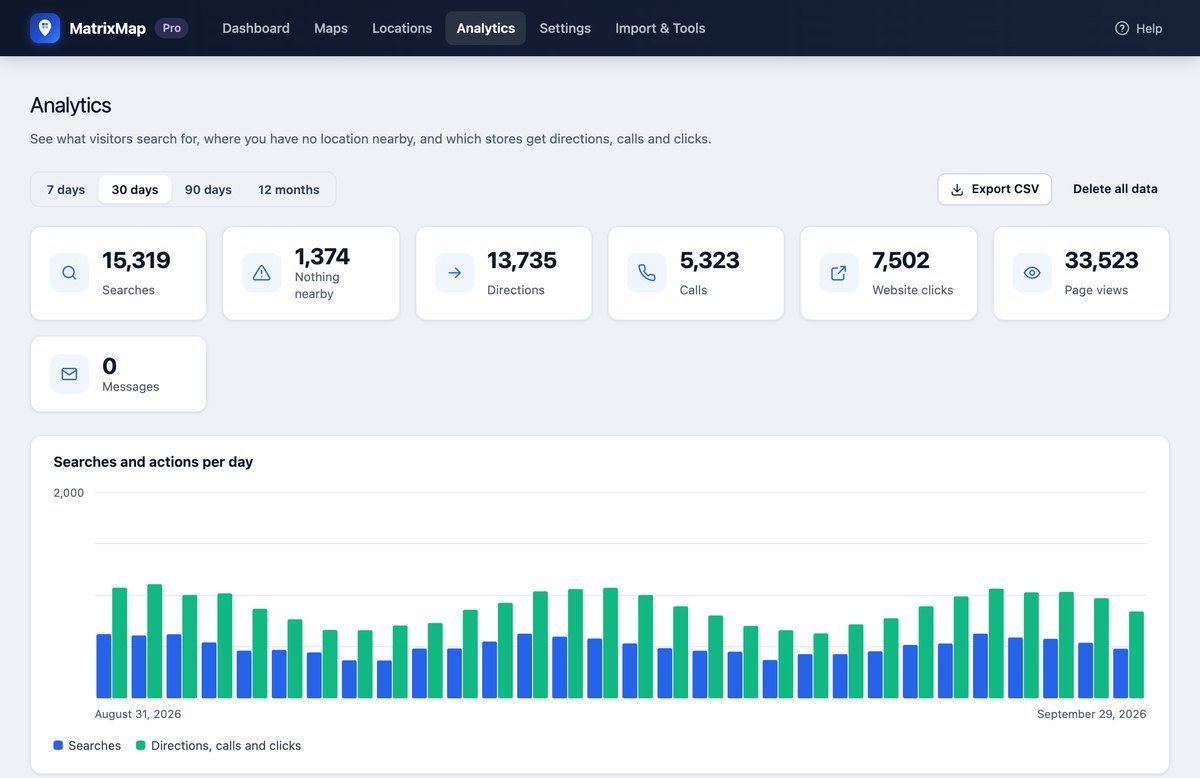The width and height of the screenshot is (1200, 778).
Task: Open Import & Tools
Action: pos(660,28)
